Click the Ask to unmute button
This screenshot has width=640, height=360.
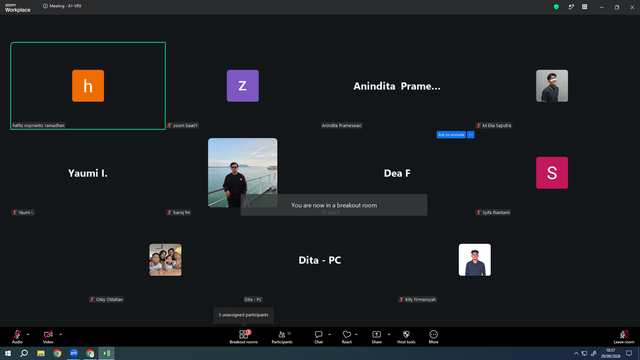451,135
